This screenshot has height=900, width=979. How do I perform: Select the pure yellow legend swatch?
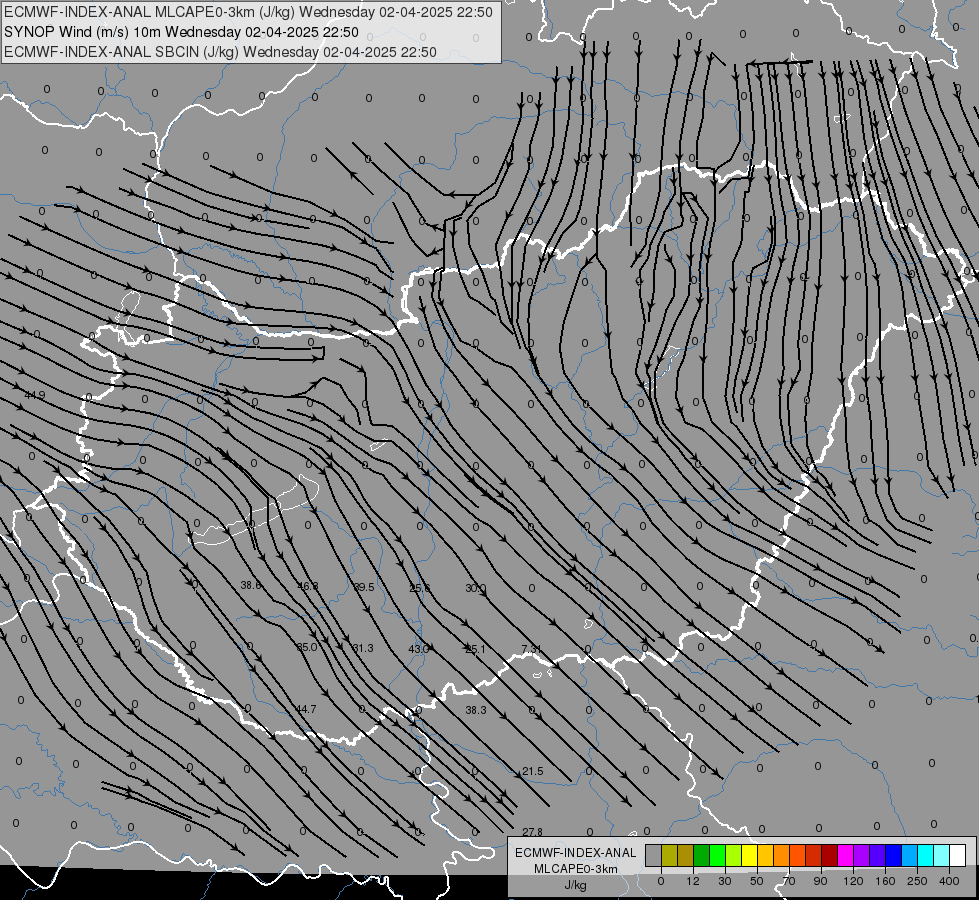click(x=750, y=856)
